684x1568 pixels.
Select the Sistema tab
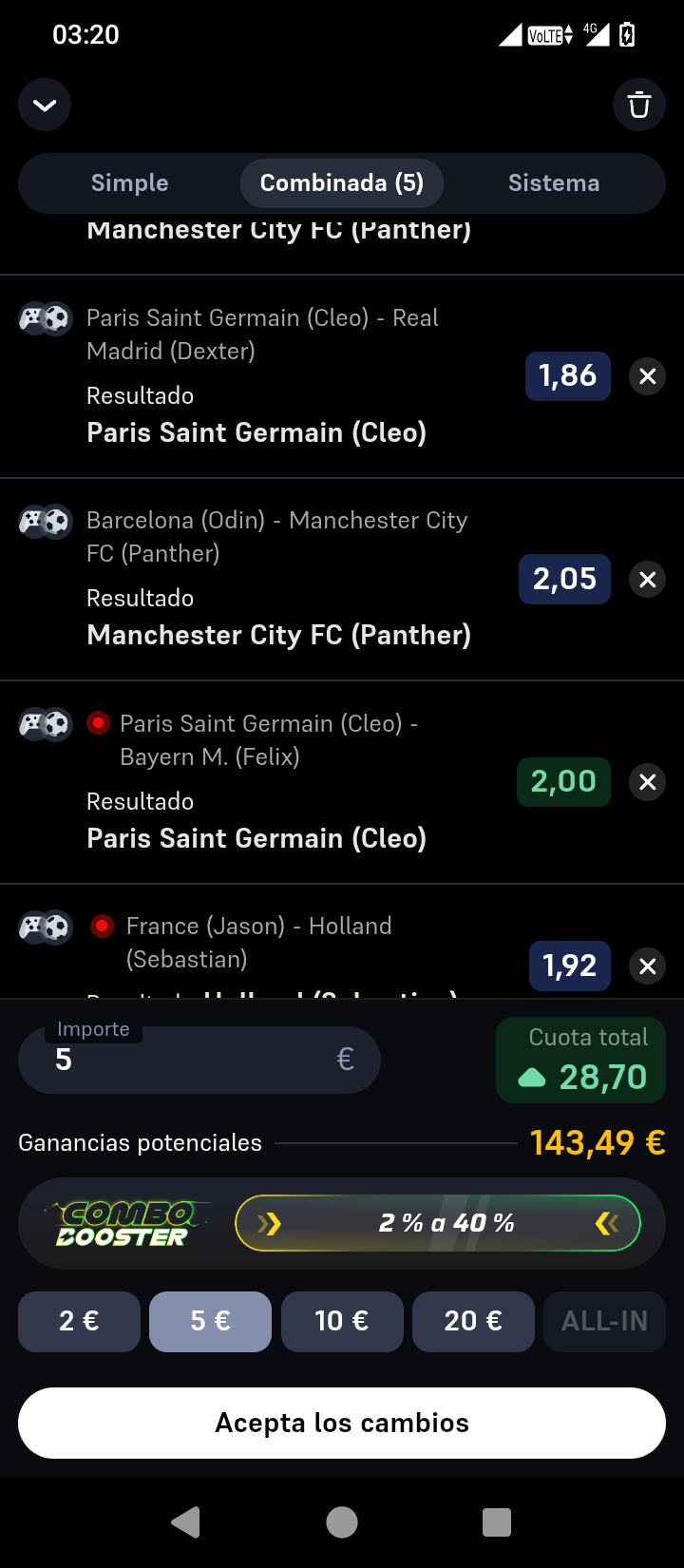(x=554, y=183)
